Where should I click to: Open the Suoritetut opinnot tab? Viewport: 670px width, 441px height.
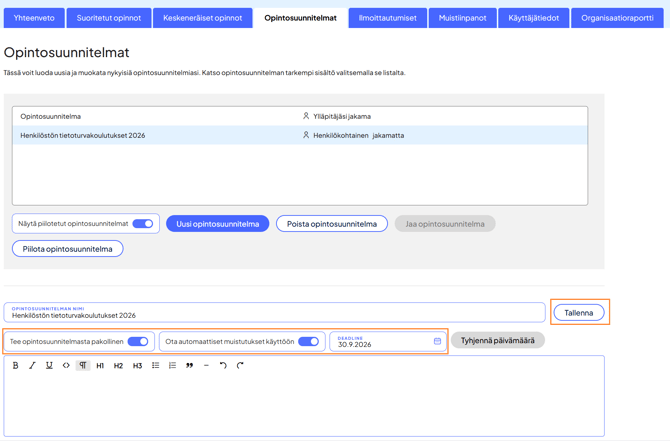(x=109, y=18)
